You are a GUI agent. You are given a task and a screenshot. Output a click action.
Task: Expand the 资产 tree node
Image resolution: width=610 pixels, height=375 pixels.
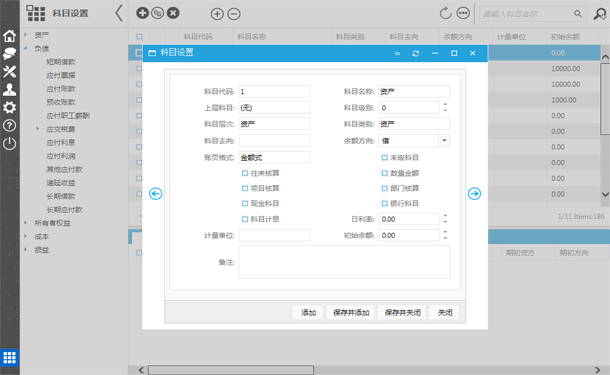[26, 35]
